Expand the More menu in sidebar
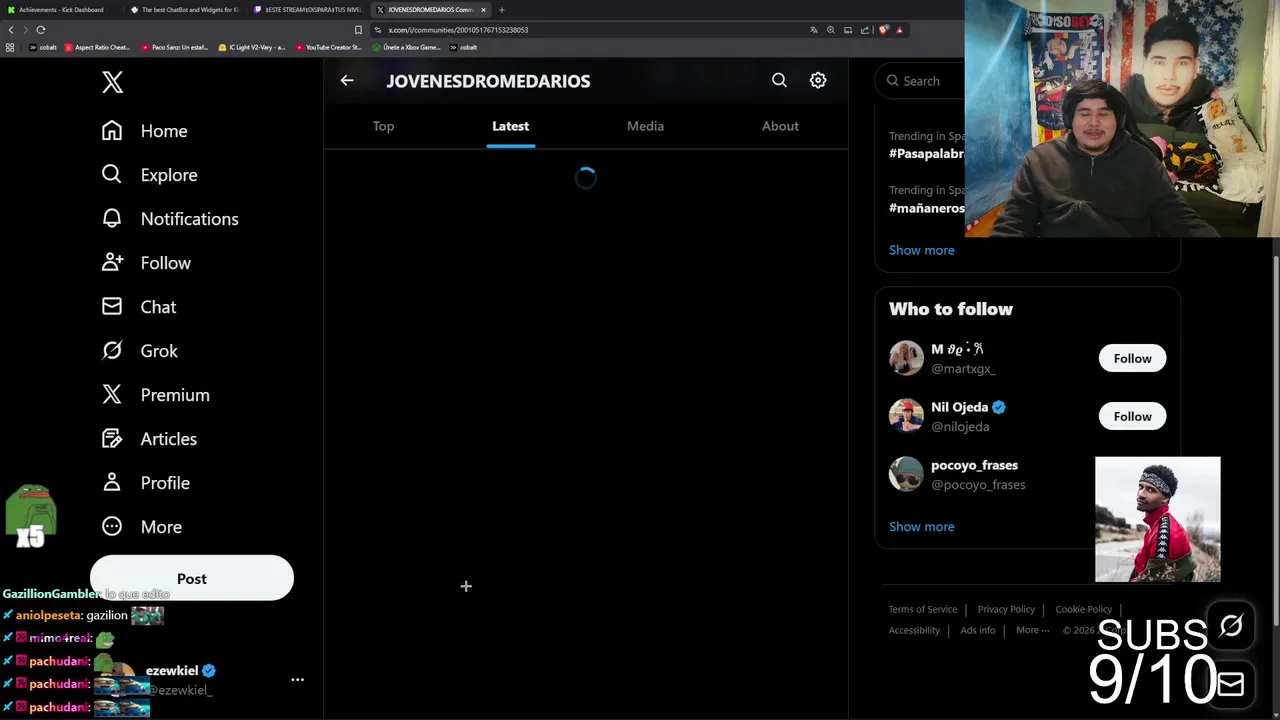This screenshot has width=1280, height=720. pyautogui.click(x=141, y=527)
